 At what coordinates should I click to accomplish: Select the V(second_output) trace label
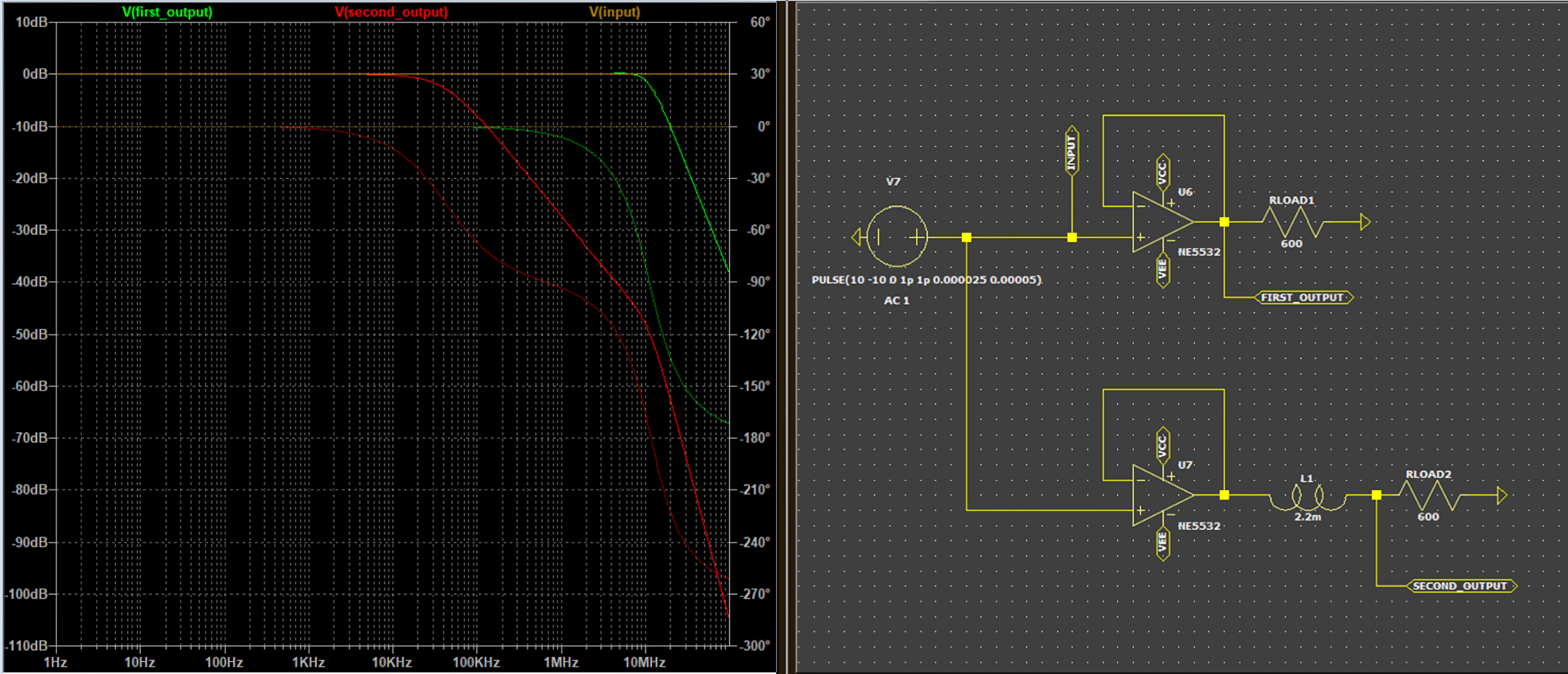click(391, 12)
